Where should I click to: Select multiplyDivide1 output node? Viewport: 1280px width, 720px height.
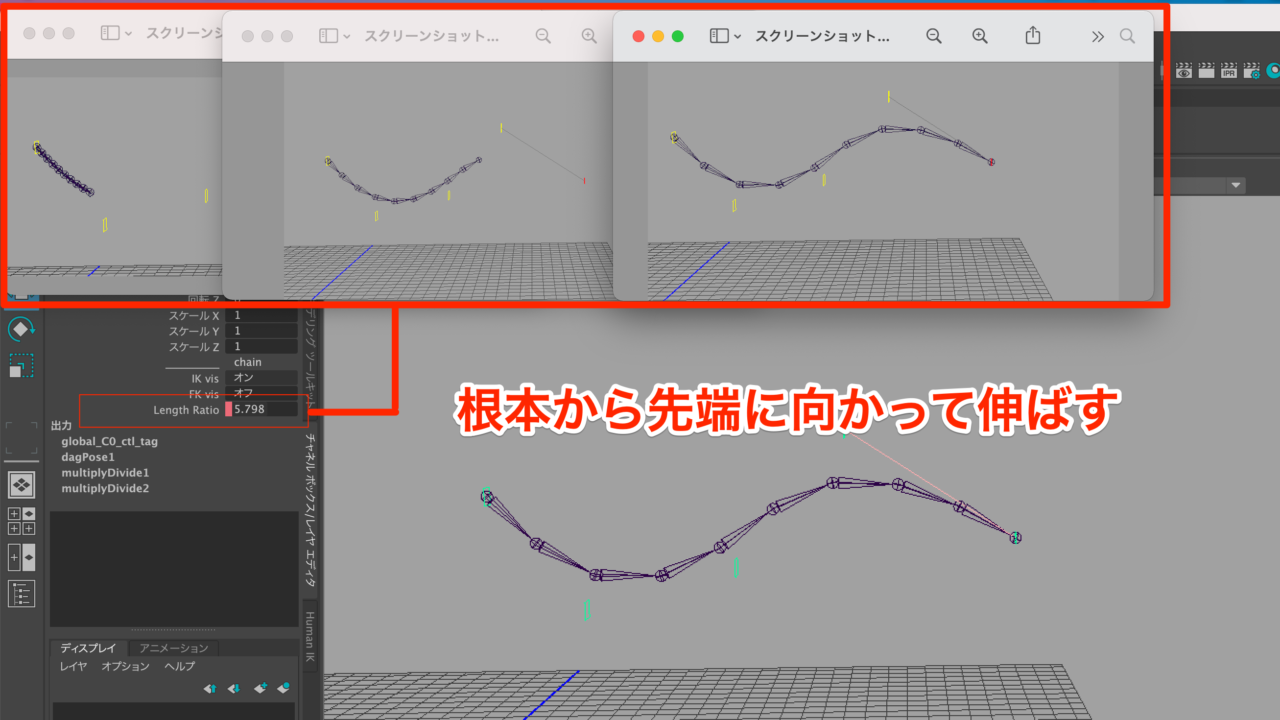point(105,472)
